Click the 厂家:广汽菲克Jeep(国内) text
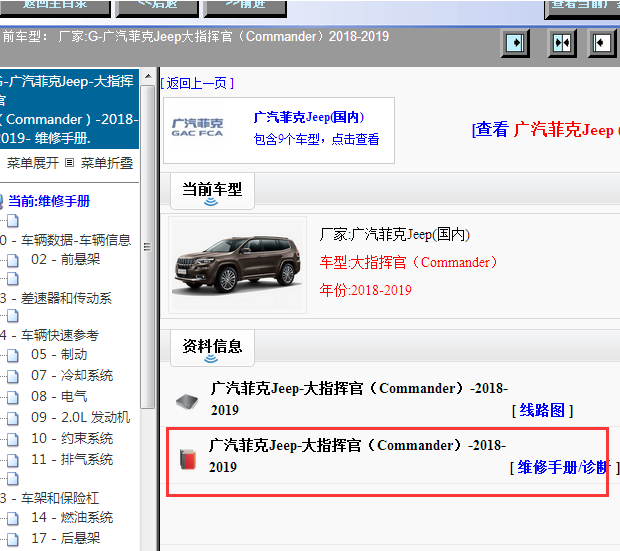620x551 pixels. point(395,235)
